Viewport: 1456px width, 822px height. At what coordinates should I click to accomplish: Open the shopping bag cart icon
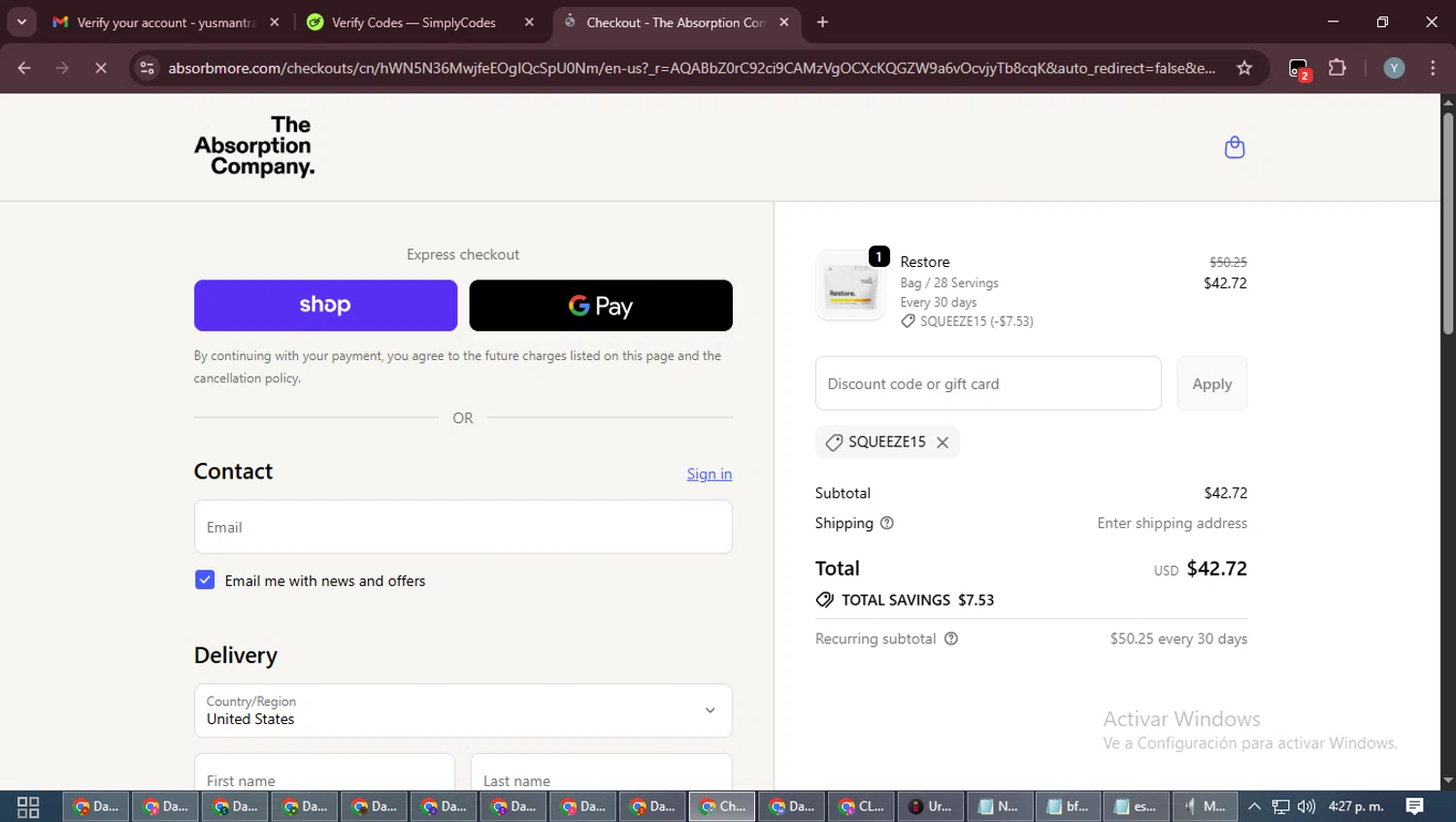click(x=1235, y=148)
